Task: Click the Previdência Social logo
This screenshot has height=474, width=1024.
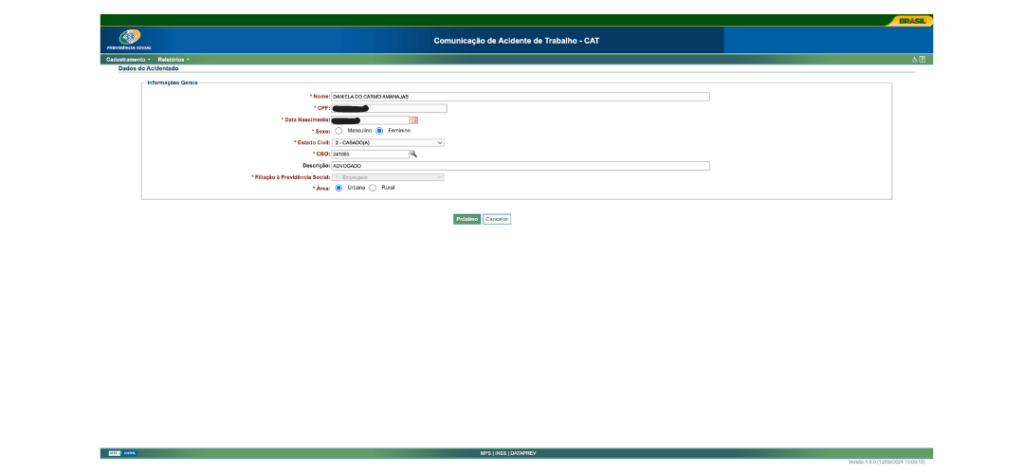Action: tap(129, 40)
